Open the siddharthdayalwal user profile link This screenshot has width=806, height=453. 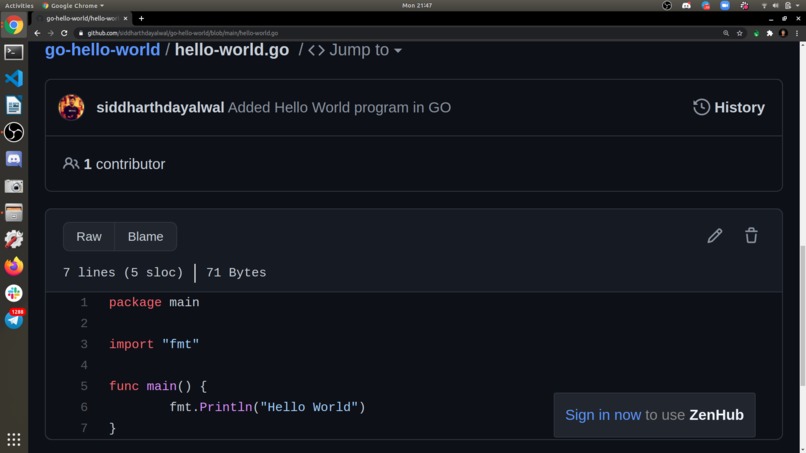(x=160, y=107)
